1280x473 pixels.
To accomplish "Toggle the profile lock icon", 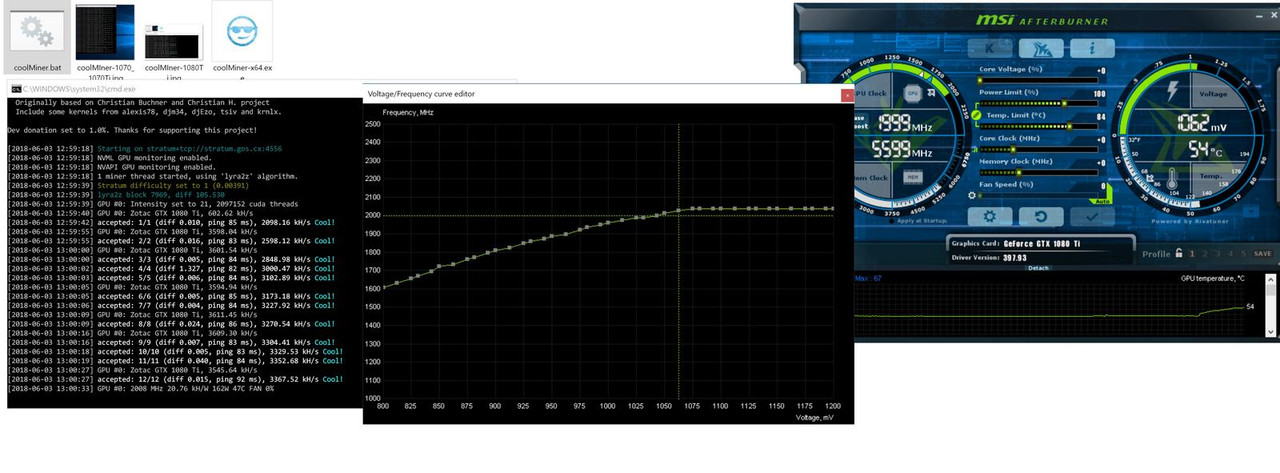I will (x=1178, y=253).
